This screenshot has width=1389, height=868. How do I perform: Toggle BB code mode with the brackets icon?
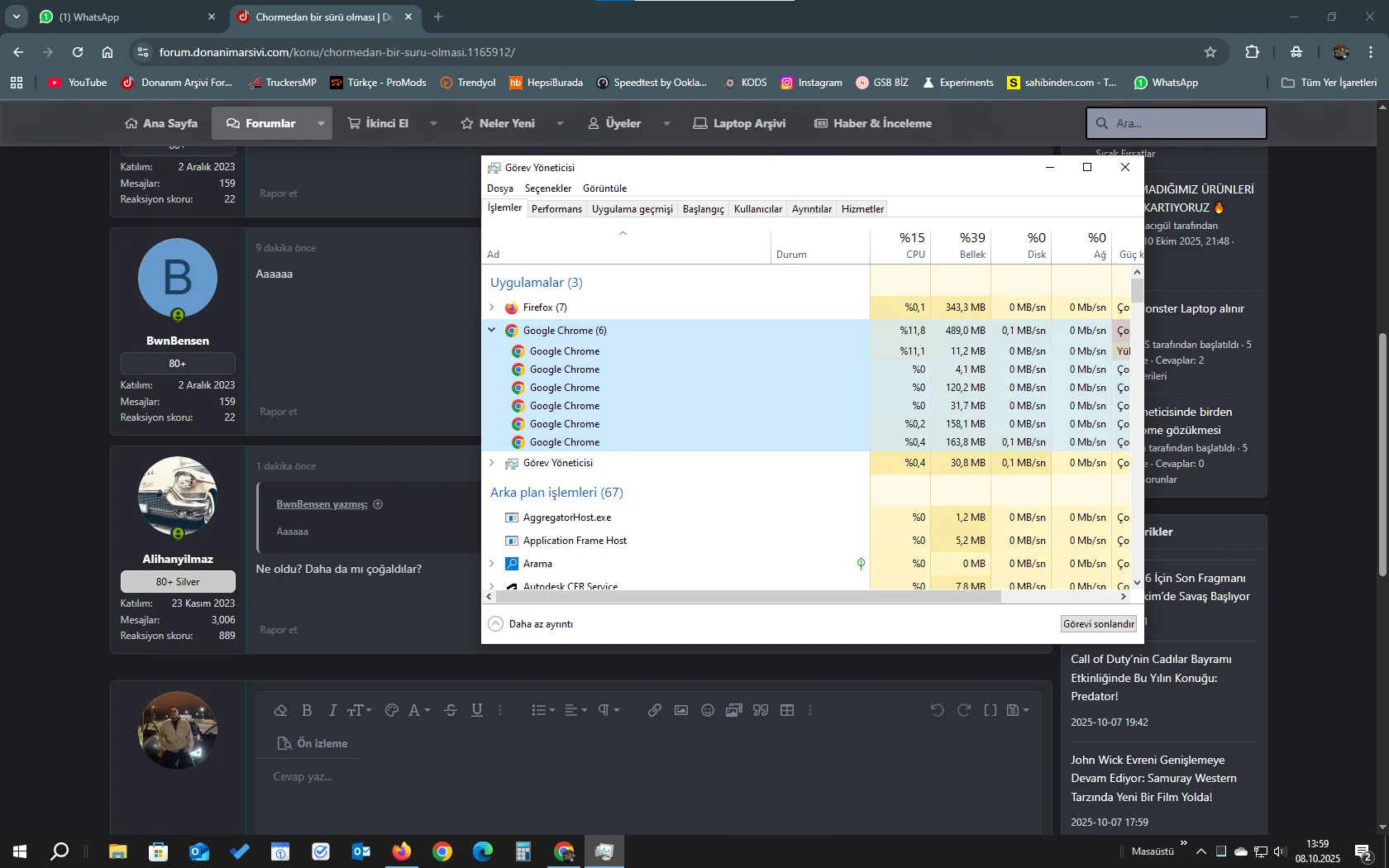[x=990, y=710]
